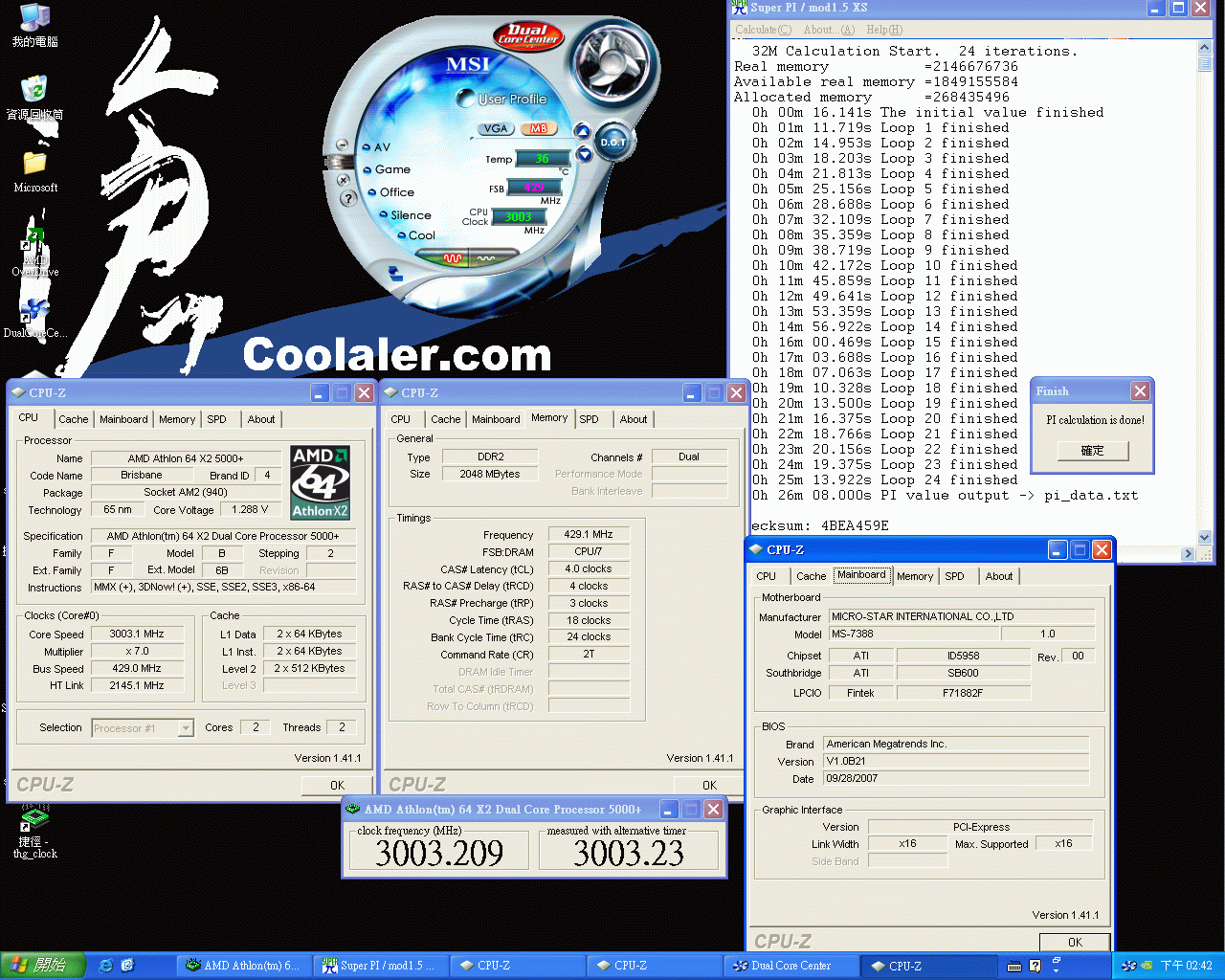Open the About menu in Super PI
1225x980 pixels.
click(x=829, y=30)
